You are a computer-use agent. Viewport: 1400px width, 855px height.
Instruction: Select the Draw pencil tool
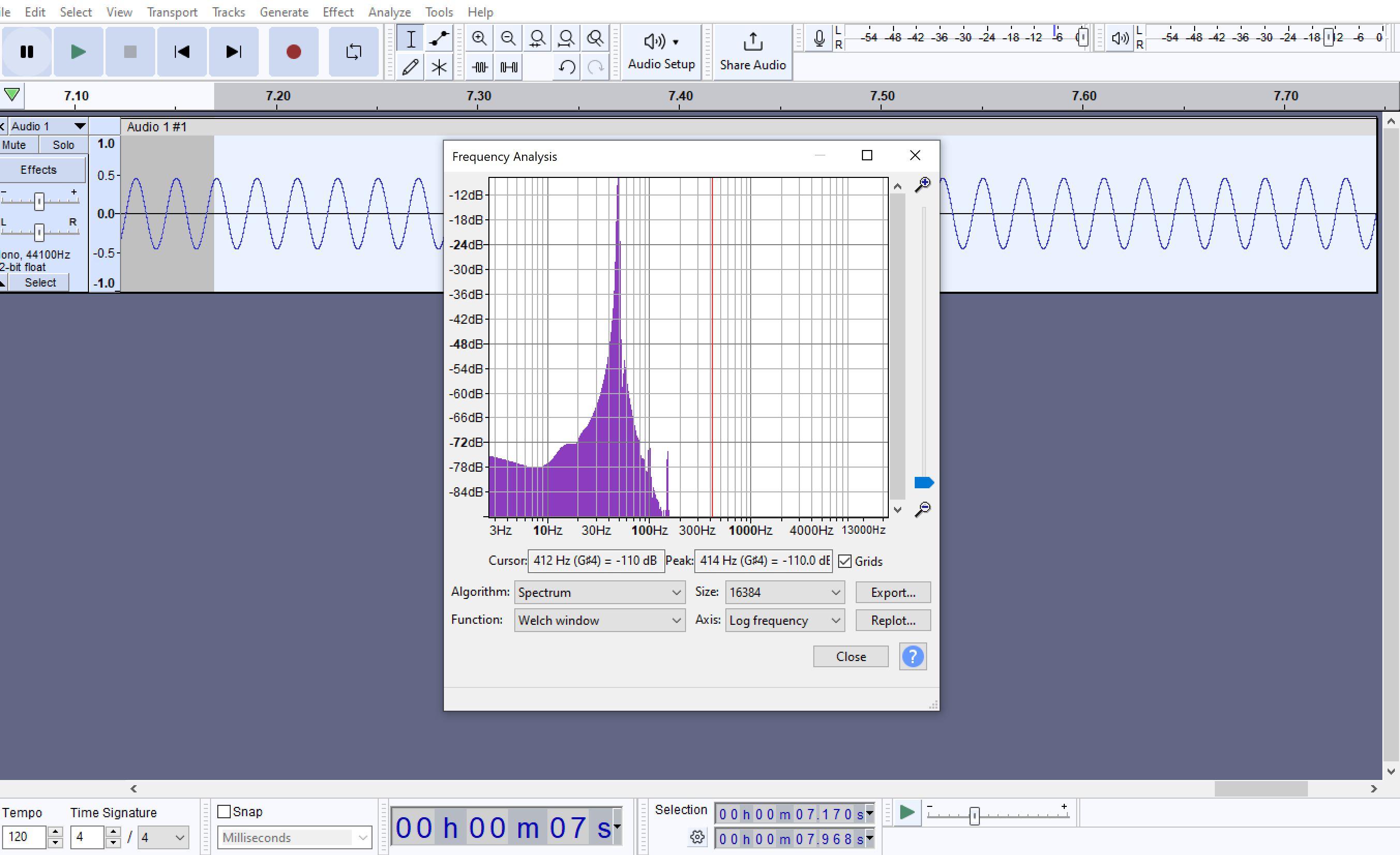(x=410, y=67)
